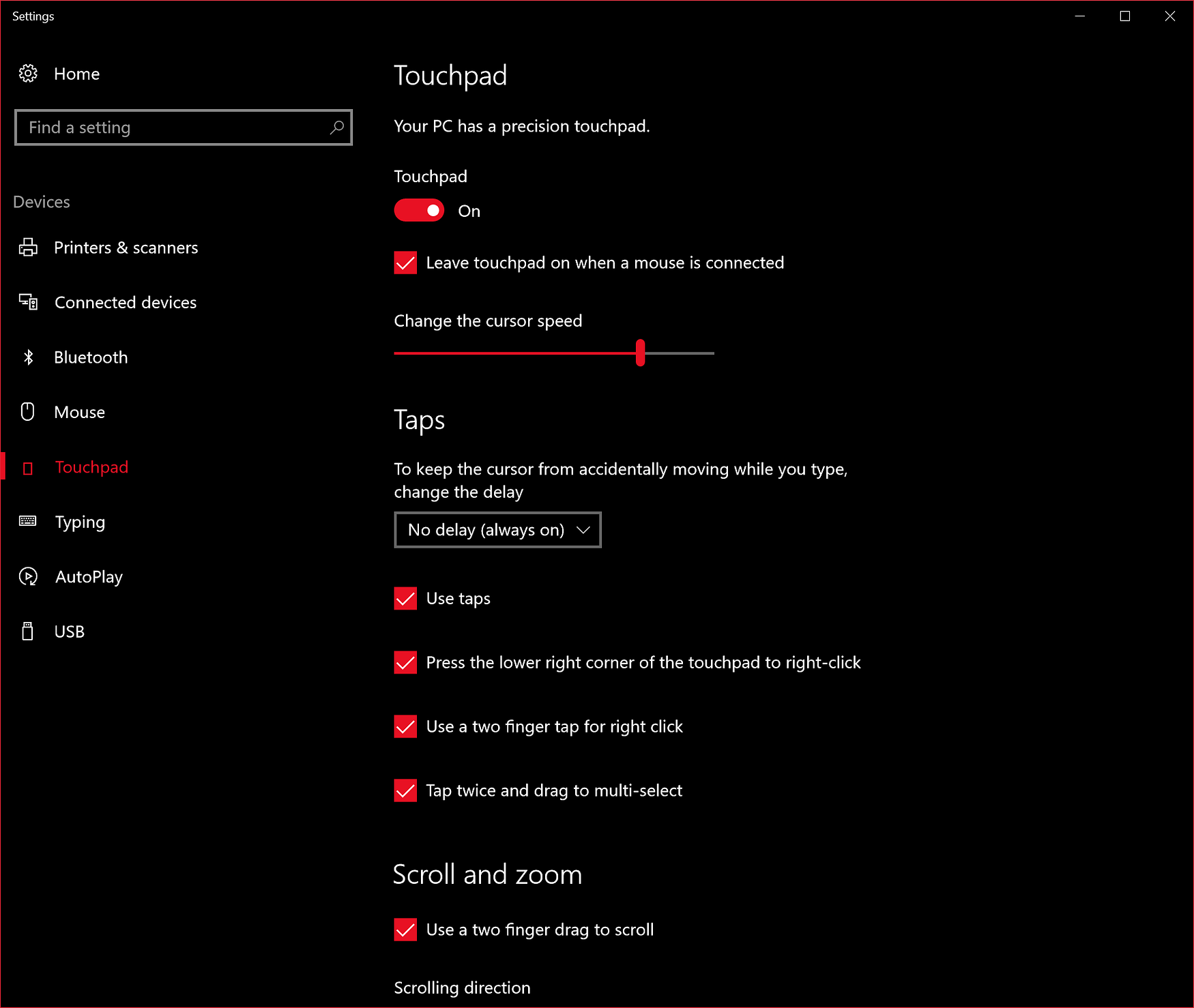The width and height of the screenshot is (1194, 1008).
Task: Click the cursor speed slider handle
Action: point(640,353)
